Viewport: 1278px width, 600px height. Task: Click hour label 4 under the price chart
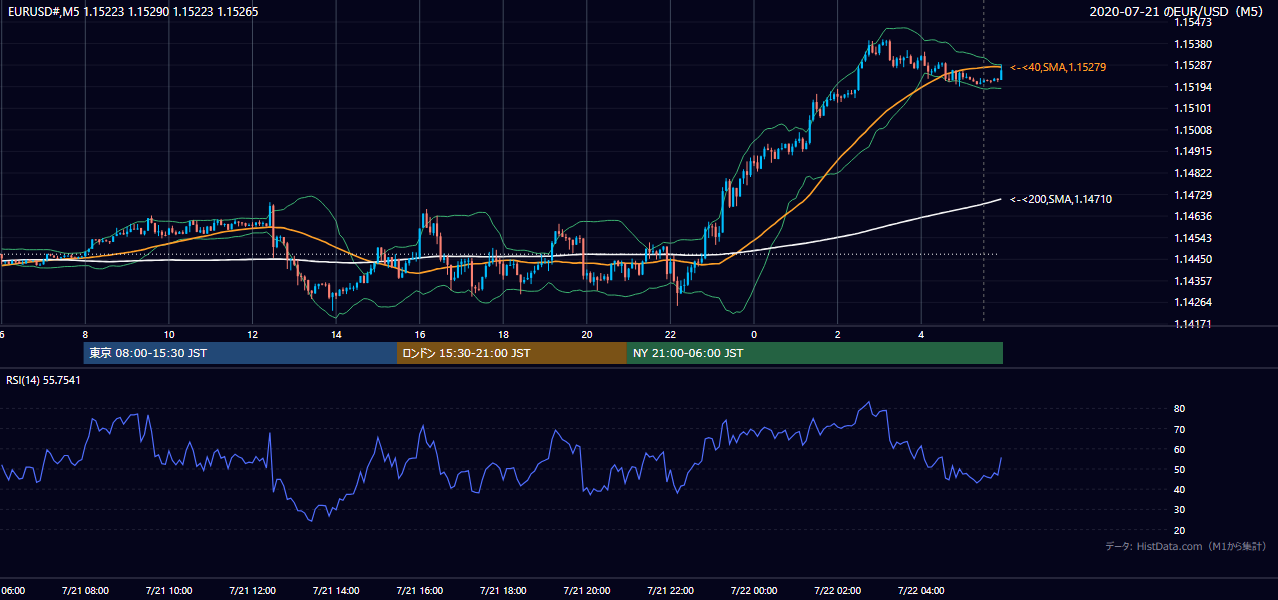tap(921, 335)
